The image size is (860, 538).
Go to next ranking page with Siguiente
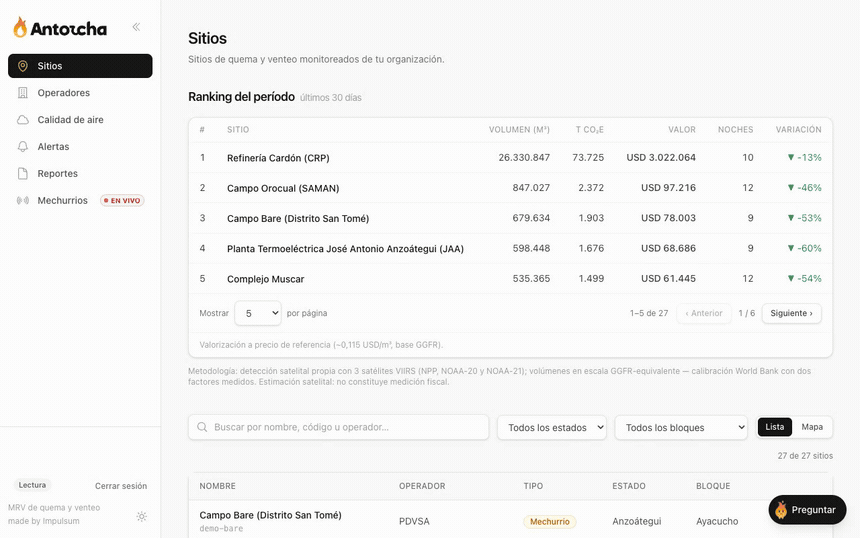791,313
